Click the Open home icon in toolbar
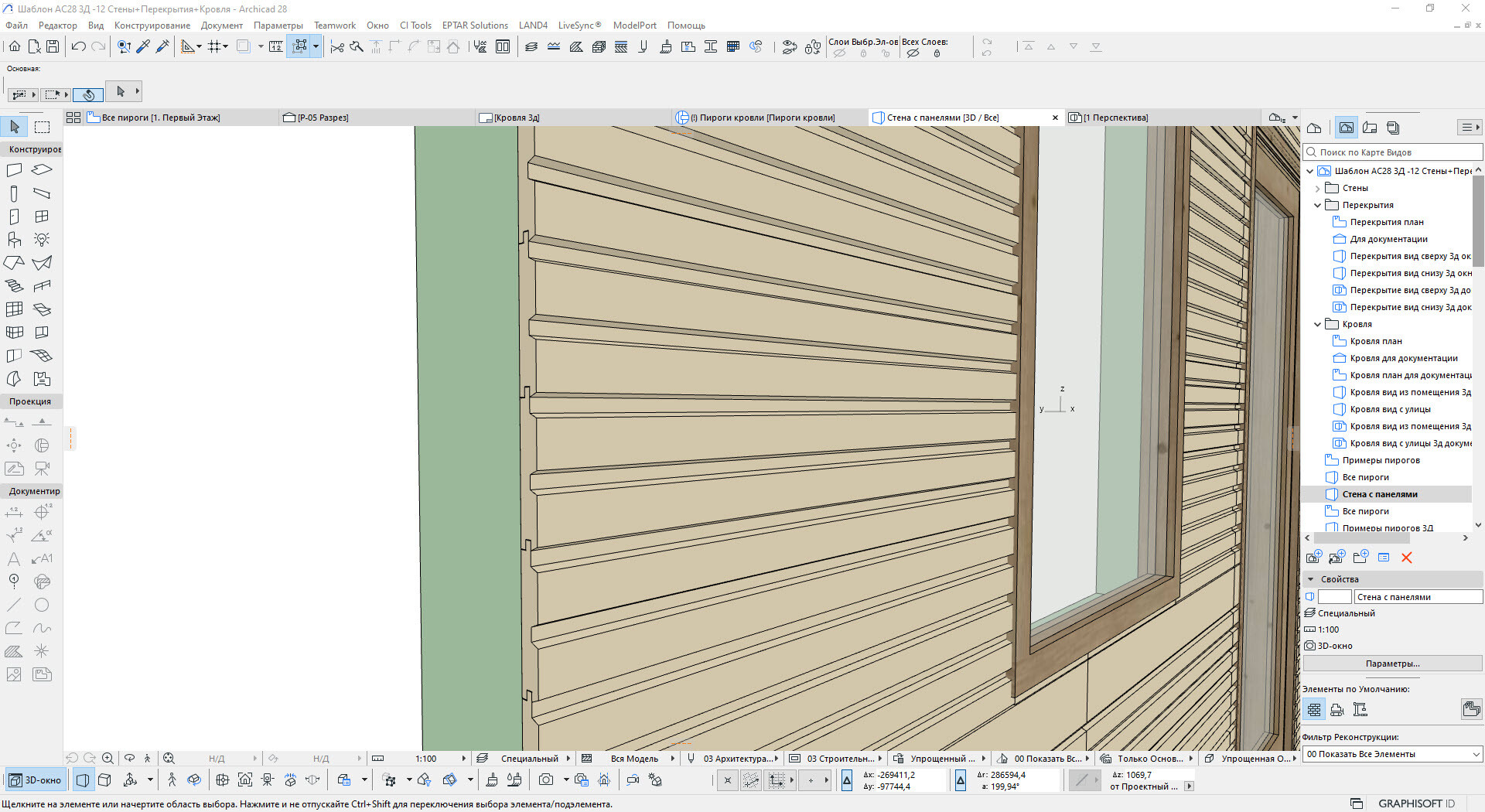Screen dimensions: 1485x812 [x=15, y=46]
